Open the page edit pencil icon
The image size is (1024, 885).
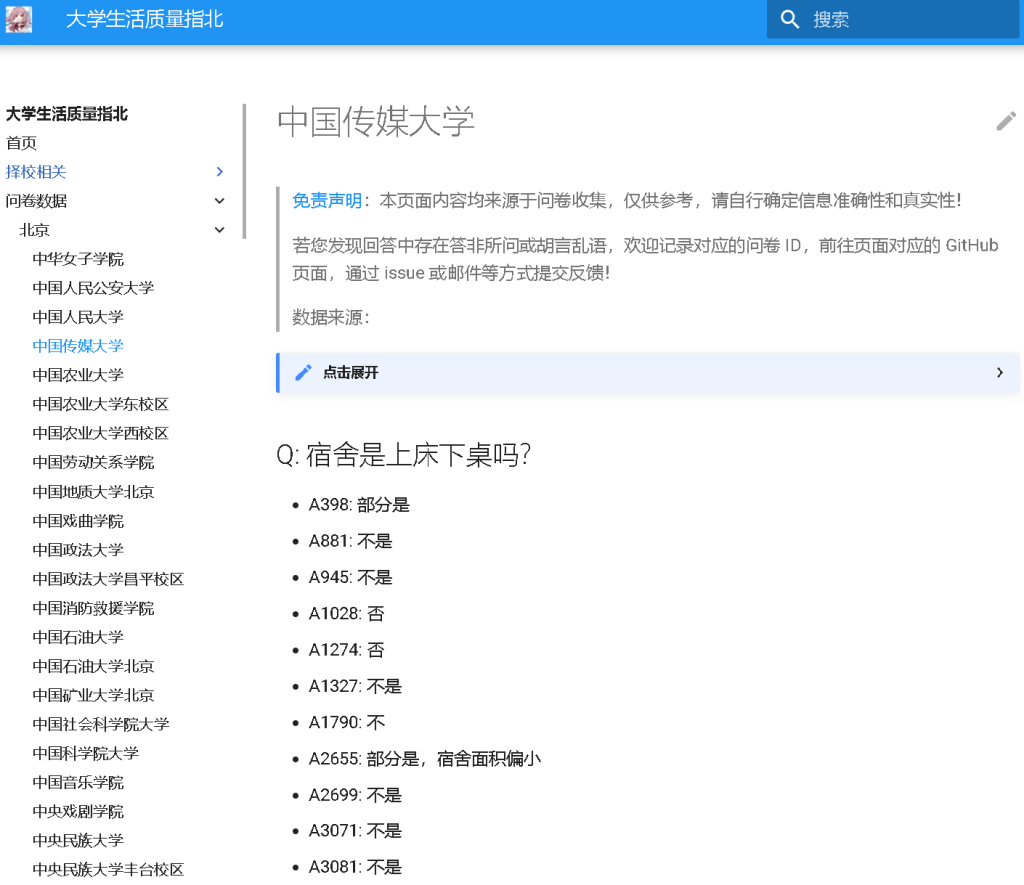(1005, 121)
